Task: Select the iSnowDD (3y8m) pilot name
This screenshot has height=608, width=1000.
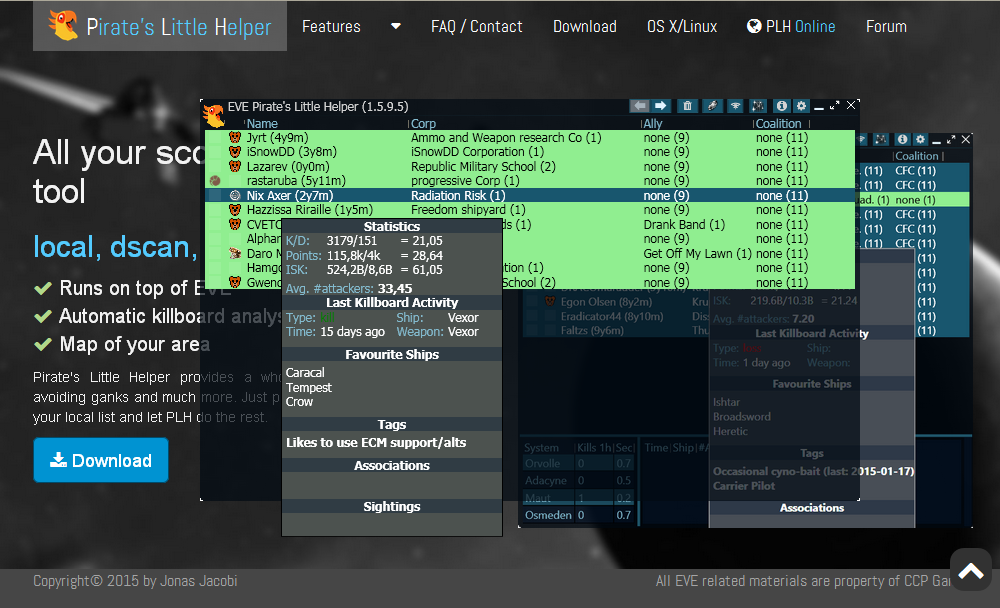Action: tap(291, 152)
